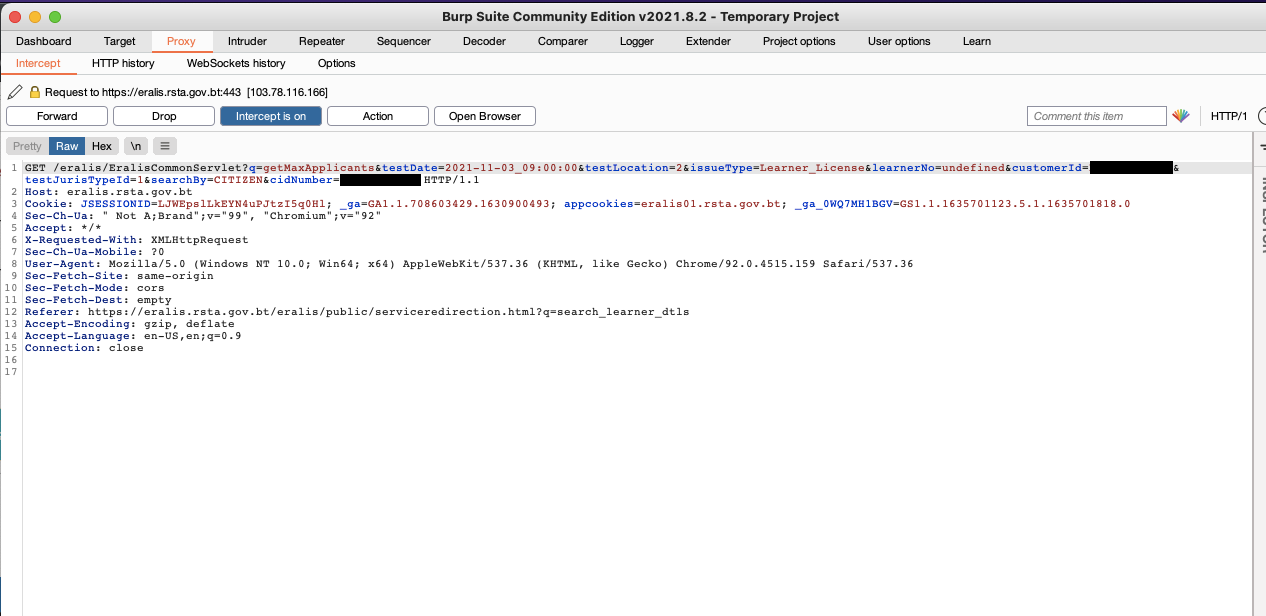Open the Action dropdown menu
The height and width of the screenshot is (616, 1266).
(x=378, y=116)
